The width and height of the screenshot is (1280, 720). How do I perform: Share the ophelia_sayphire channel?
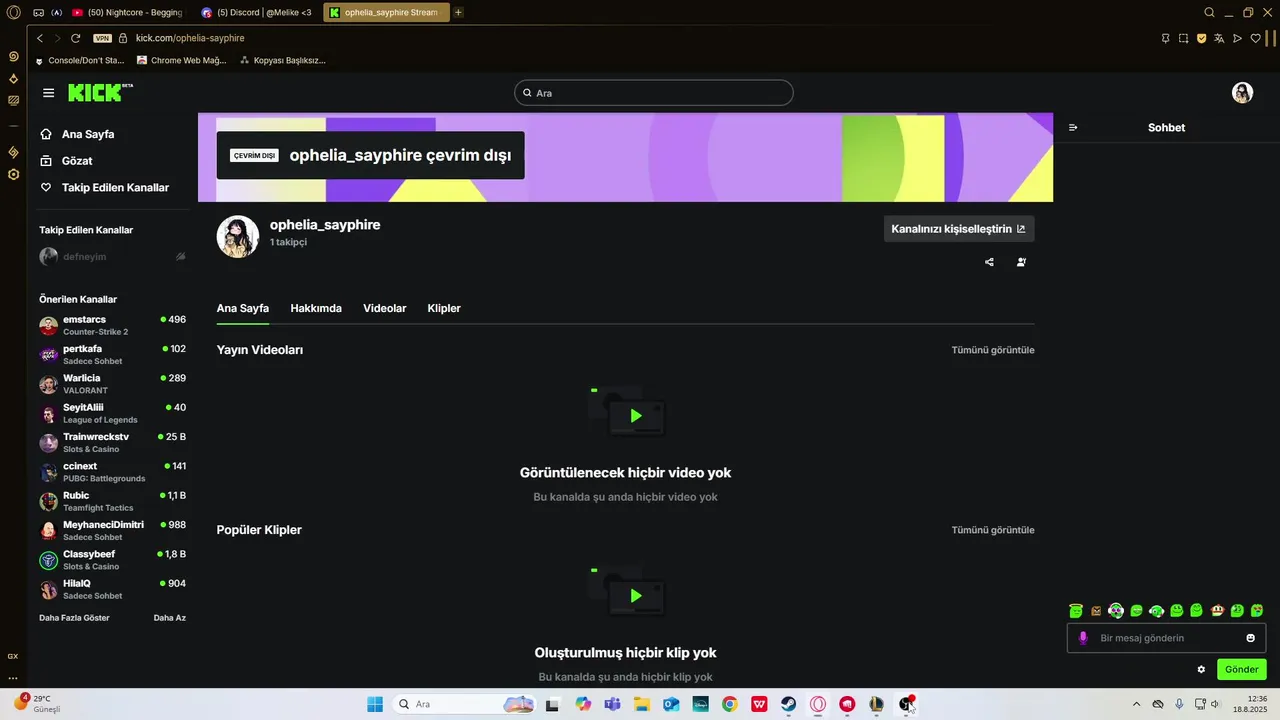(989, 262)
